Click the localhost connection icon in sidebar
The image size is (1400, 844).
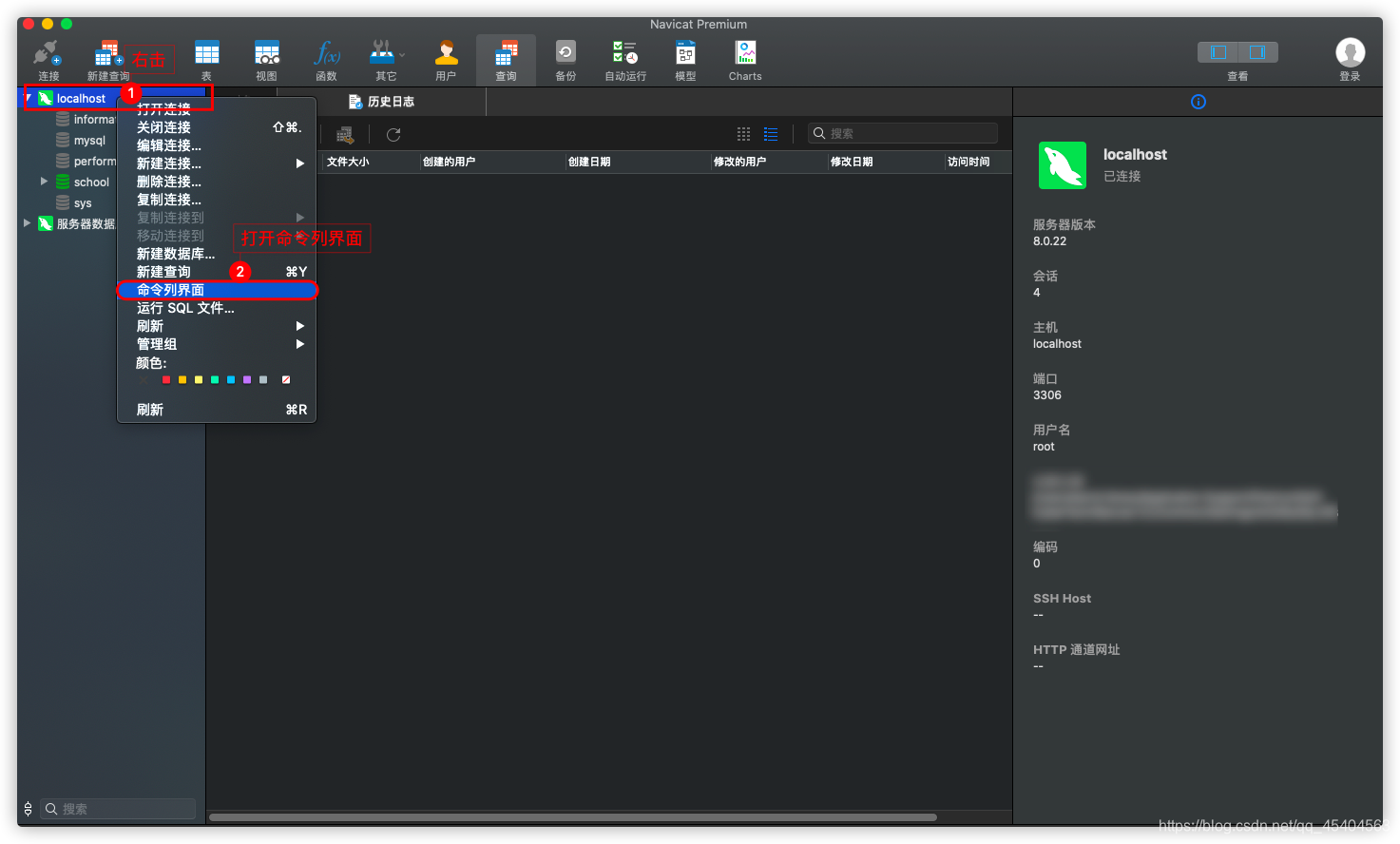[x=45, y=98]
